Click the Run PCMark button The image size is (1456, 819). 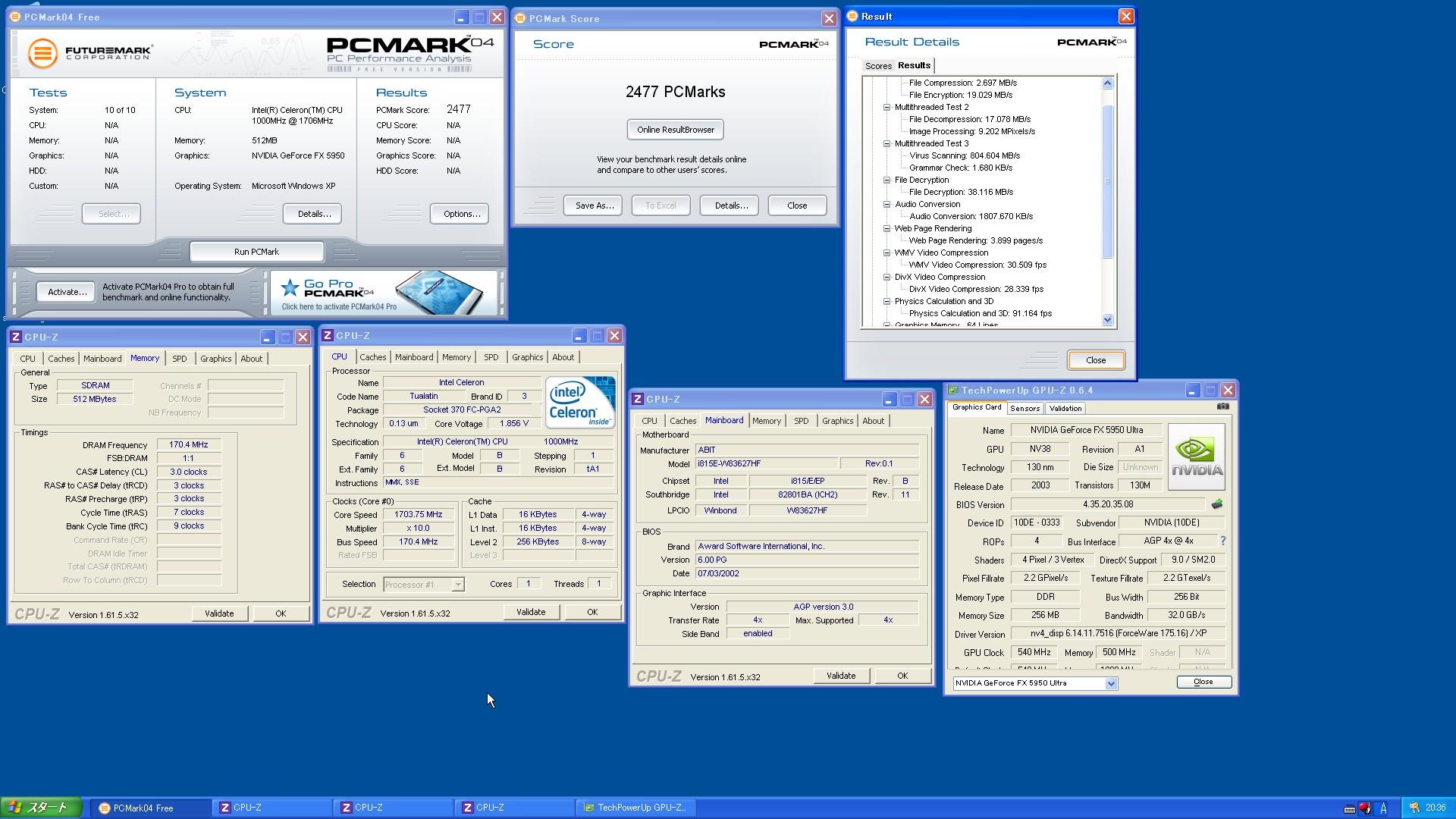pos(256,252)
